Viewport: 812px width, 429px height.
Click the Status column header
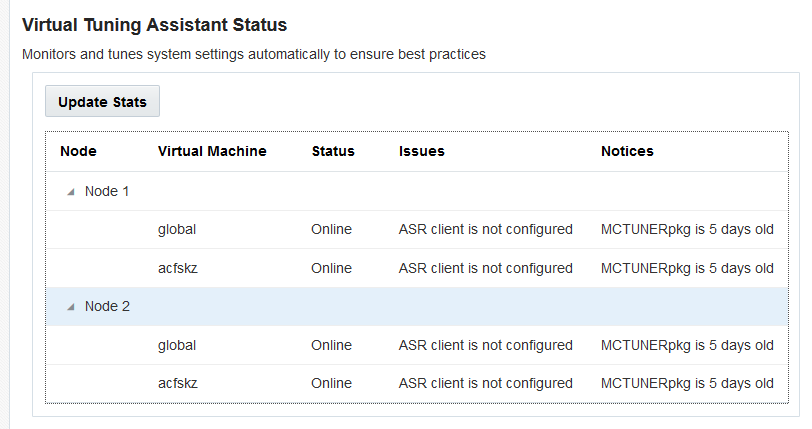333,151
